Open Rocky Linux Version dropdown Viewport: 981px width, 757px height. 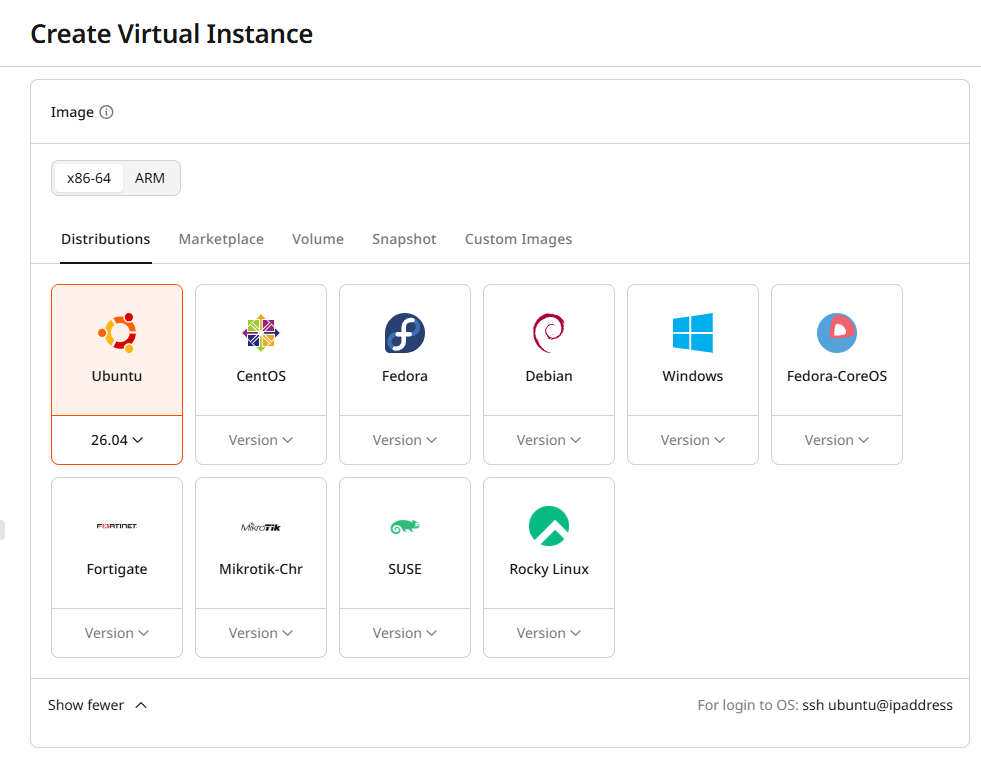coord(549,633)
